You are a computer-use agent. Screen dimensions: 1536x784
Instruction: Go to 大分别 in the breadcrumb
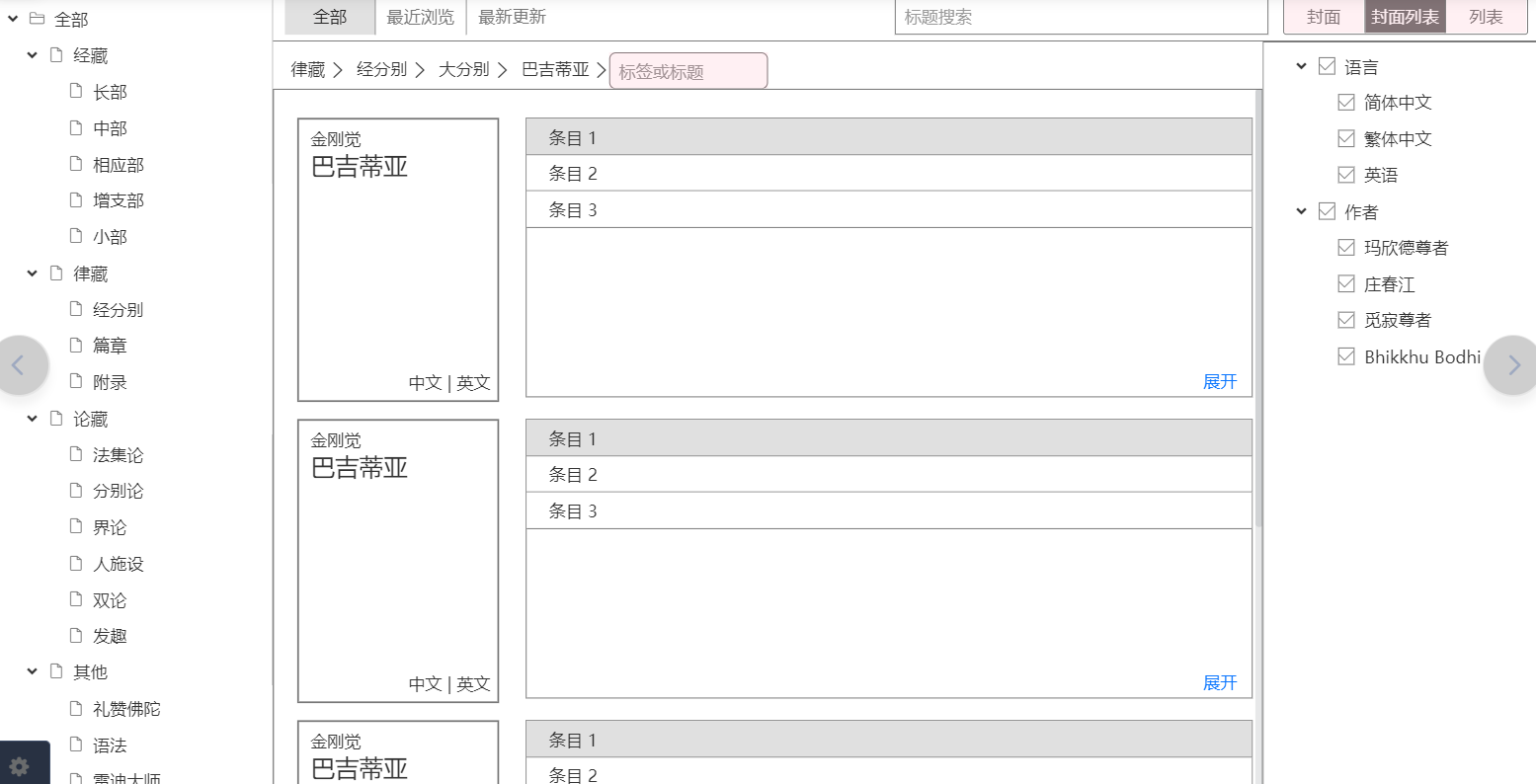pos(464,69)
